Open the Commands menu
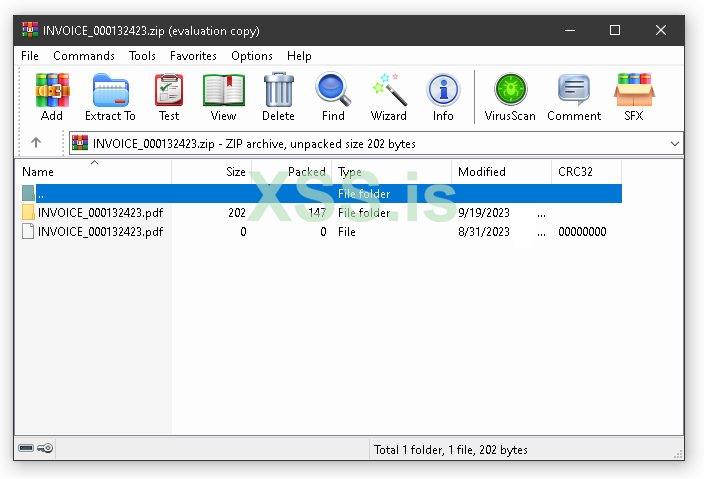 click(x=84, y=56)
